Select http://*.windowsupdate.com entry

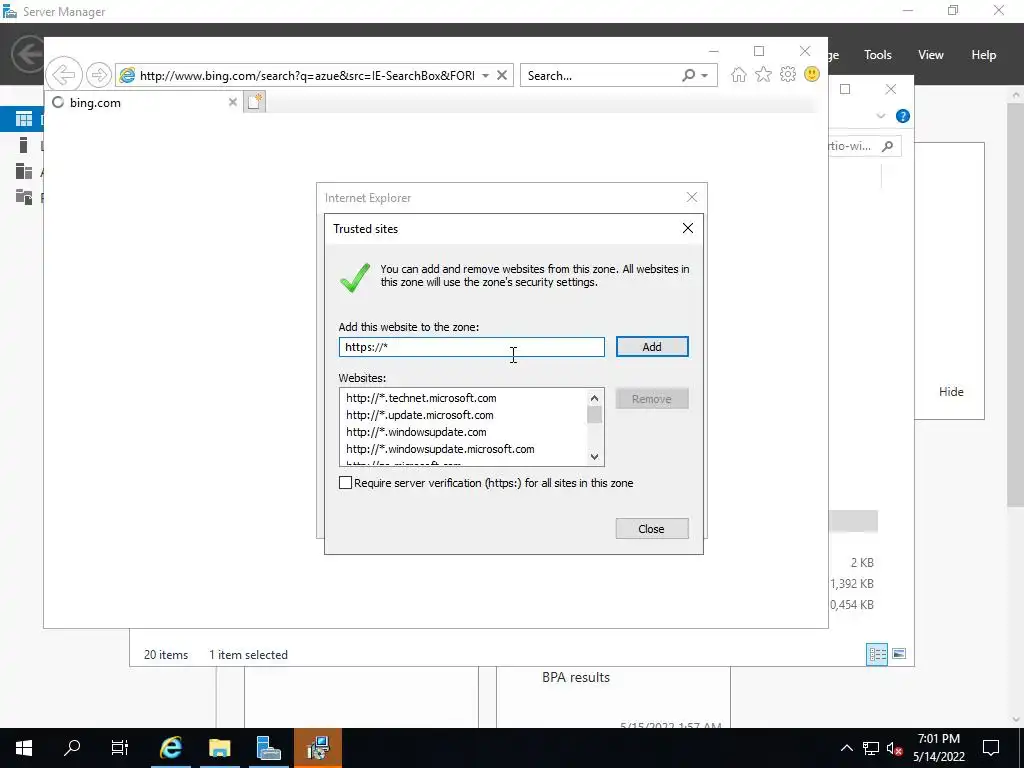(x=416, y=432)
